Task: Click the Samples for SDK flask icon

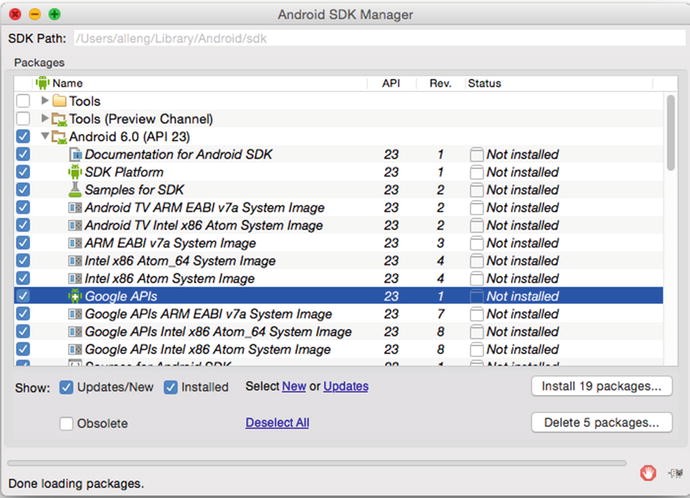Action: [75, 190]
